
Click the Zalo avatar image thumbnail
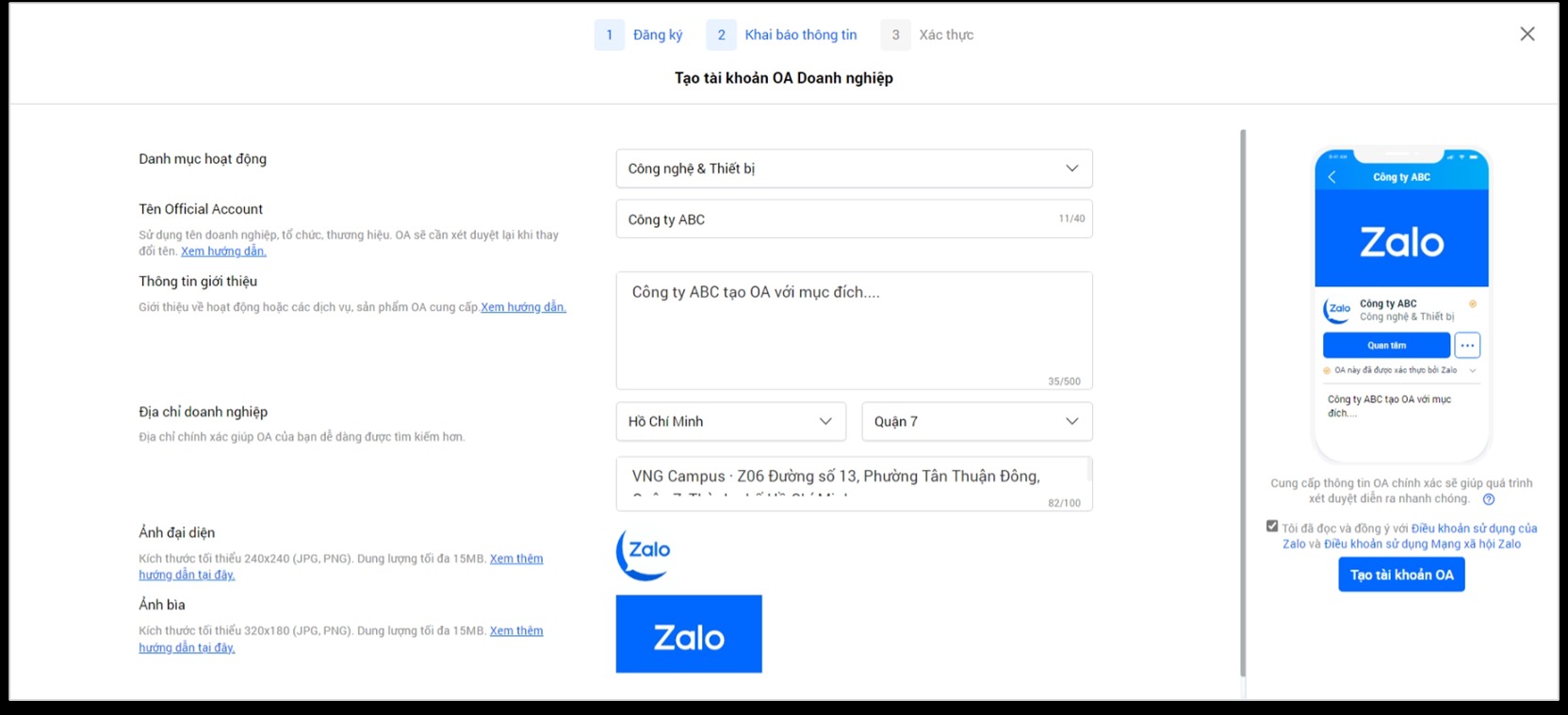click(644, 552)
